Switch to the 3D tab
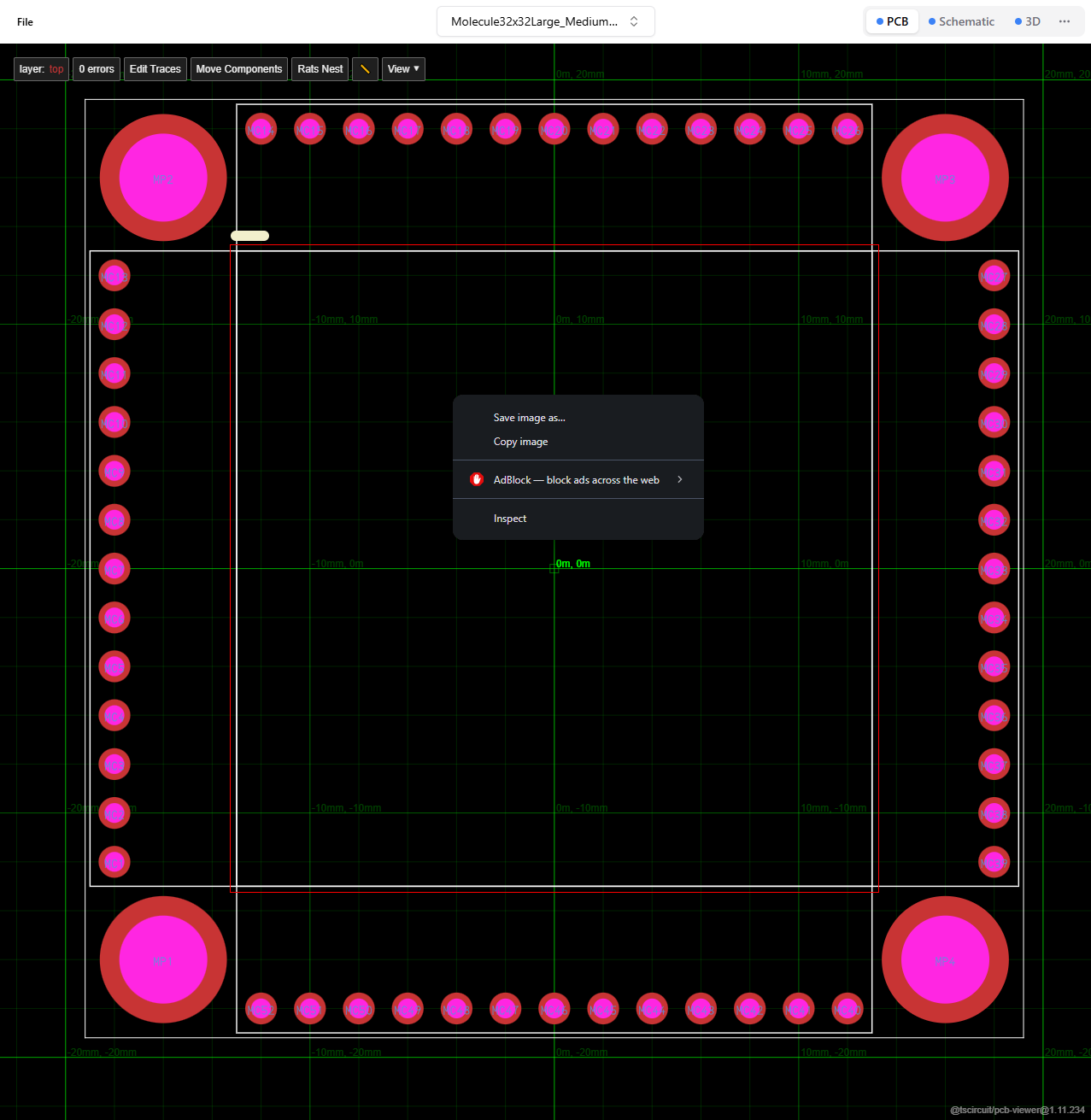 tap(1028, 21)
